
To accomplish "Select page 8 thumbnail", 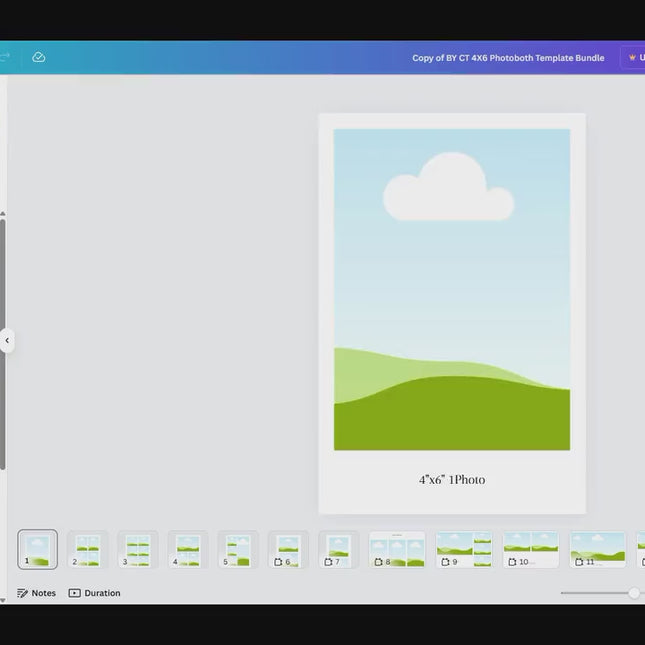I will pyautogui.click(x=397, y=549).
